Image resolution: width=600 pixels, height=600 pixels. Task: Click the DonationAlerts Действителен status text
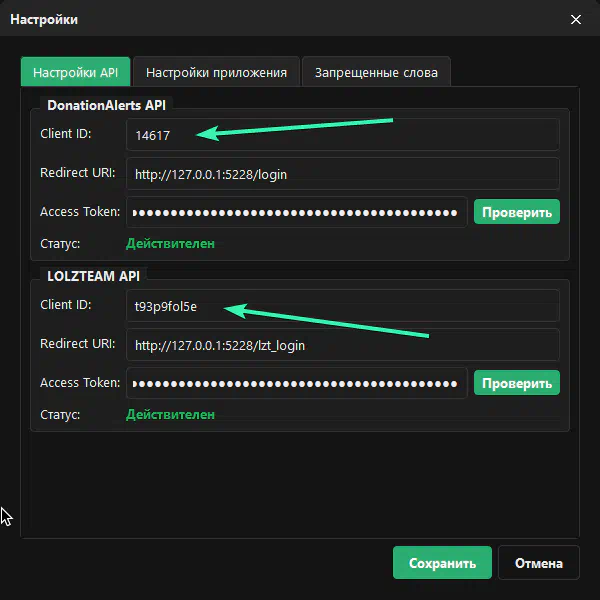[x=170, y=243]
